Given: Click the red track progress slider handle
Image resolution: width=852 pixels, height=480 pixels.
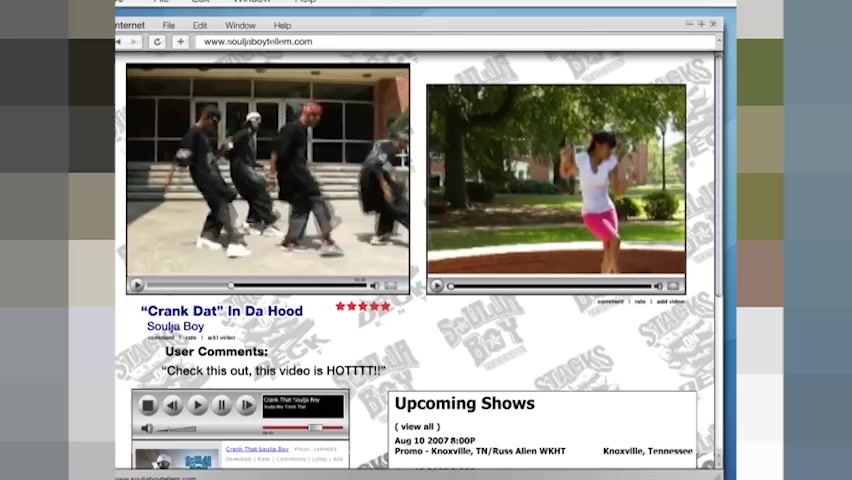Looking at the screenshot, I should (315, 428).
